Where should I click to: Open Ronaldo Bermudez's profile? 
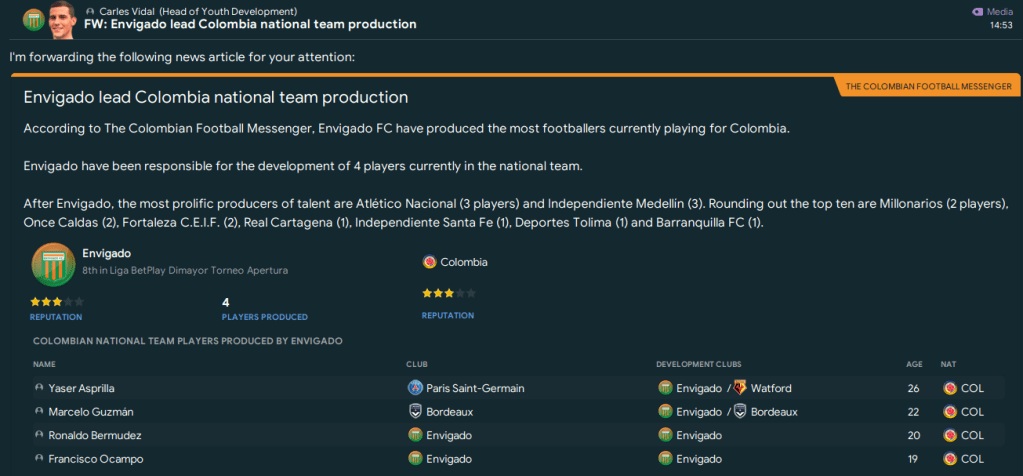[94, 436]
